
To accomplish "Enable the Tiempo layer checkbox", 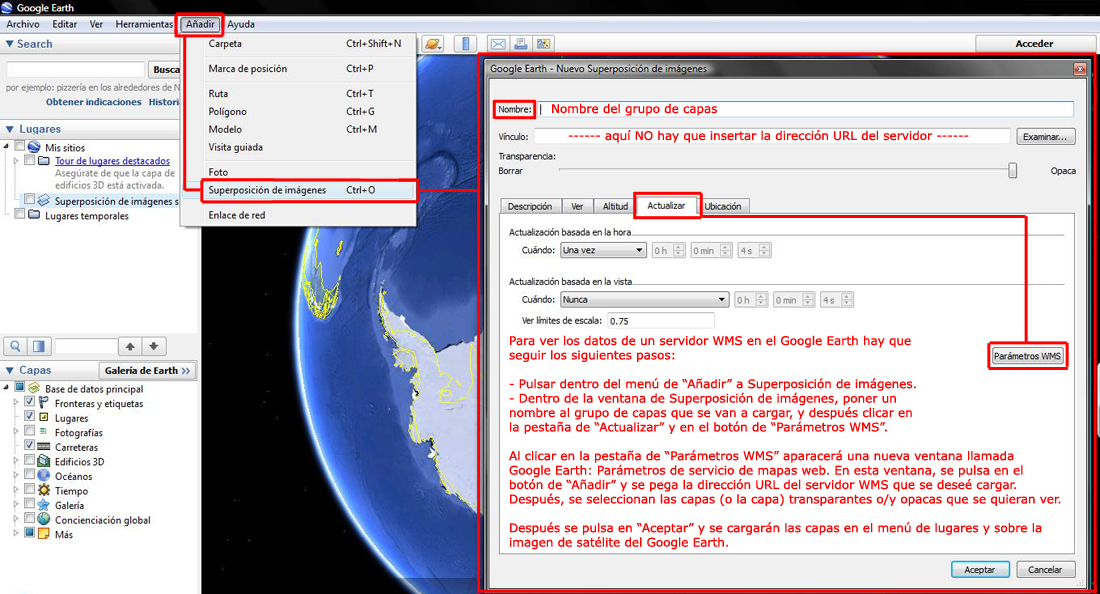I will [x=29, y=490].
